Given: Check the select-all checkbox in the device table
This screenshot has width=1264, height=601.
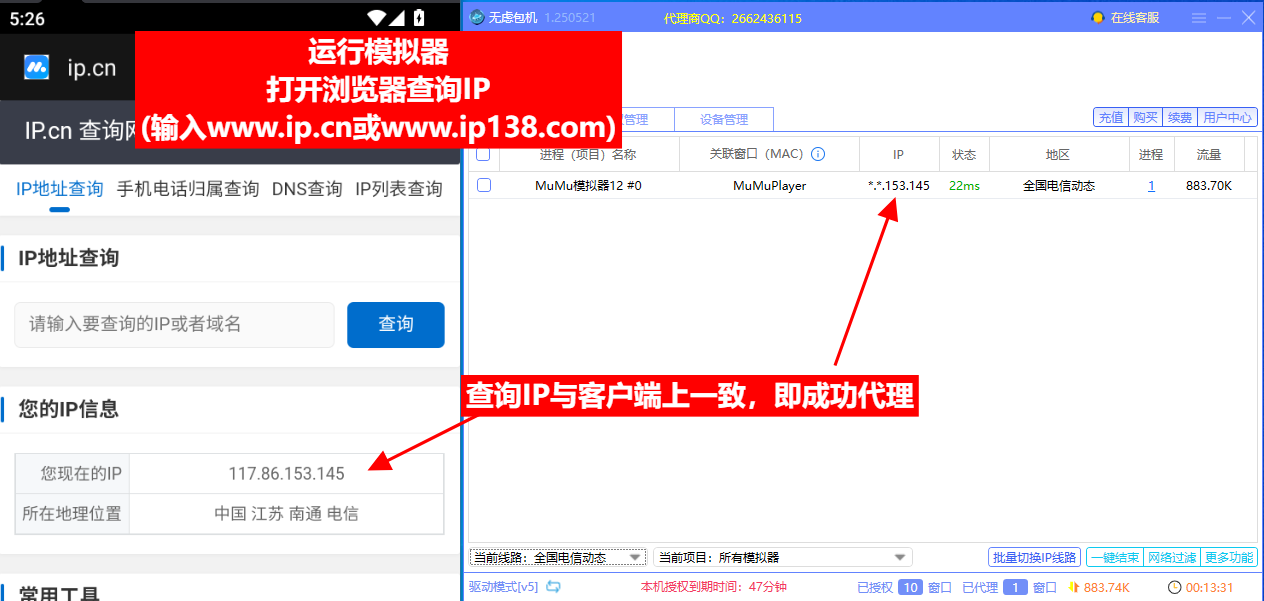Looking at the screenshot, I should (x=485, y=153).
